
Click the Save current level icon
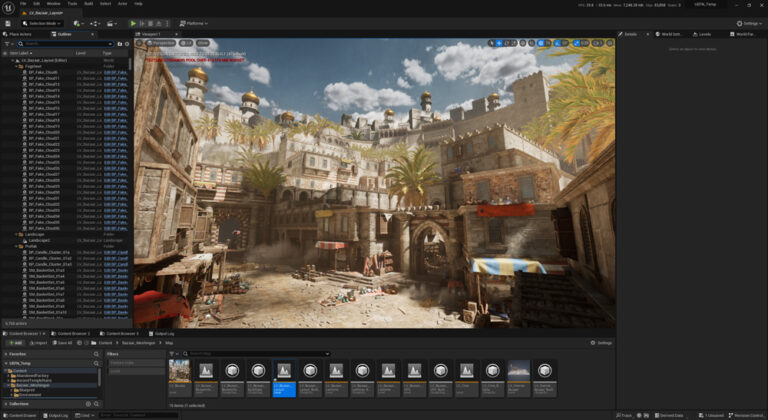[8, 23]
